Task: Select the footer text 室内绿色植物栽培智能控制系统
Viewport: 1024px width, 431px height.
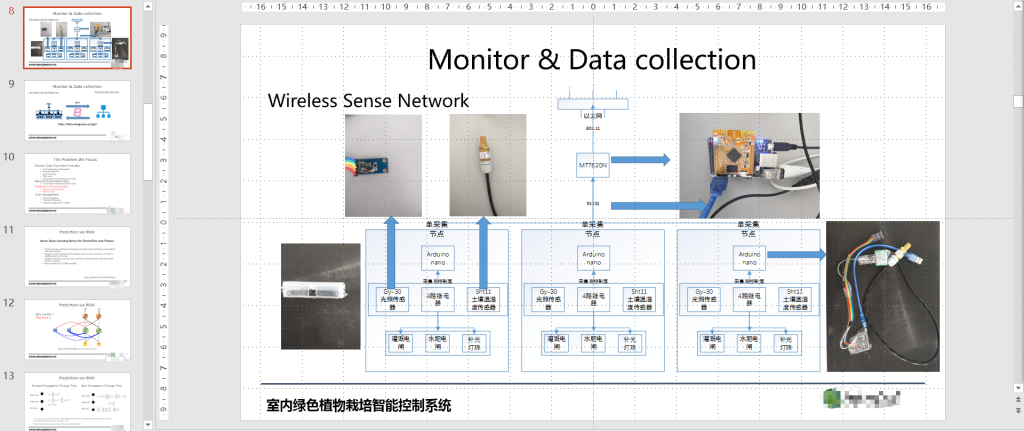Action: (x=359, y=406)
